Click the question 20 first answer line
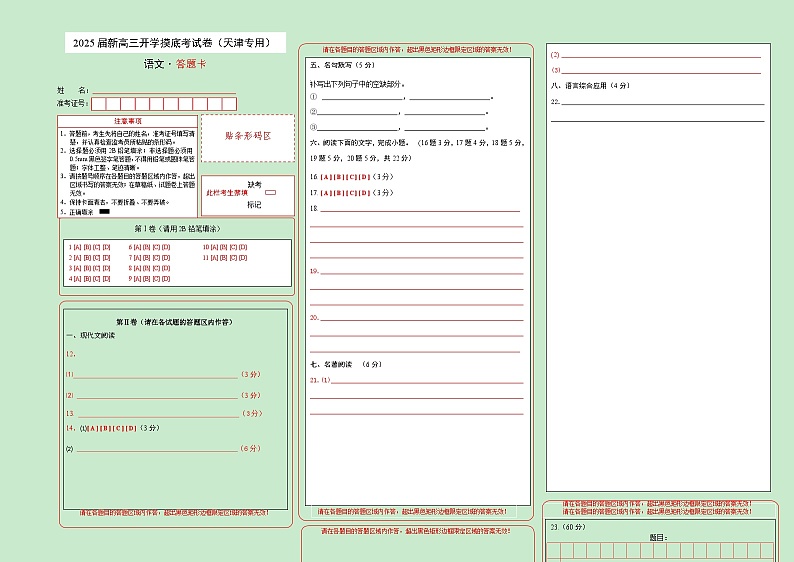The height and width of the screenshot is (562, 794). pyautogui.click(x=422, y=318)
